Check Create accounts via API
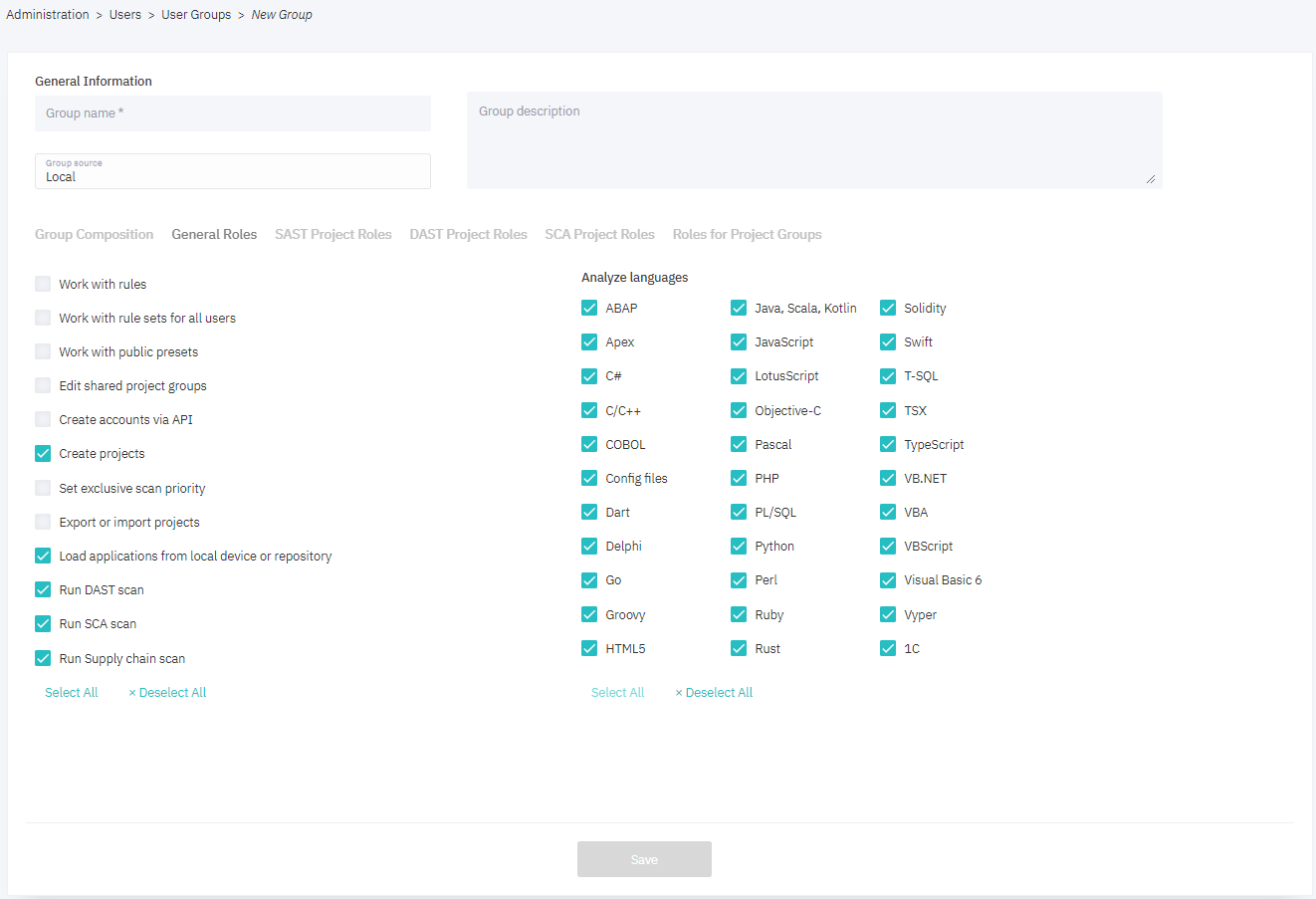Viewport: 1316px width, 899px height. point(43,419)
